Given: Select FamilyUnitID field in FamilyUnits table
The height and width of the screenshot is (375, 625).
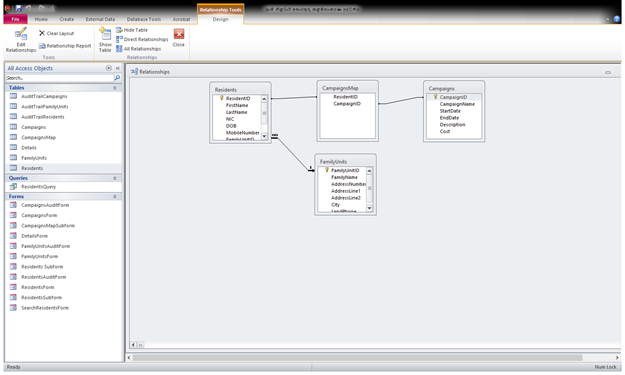Looking at the screenshot, I should 345,170.
